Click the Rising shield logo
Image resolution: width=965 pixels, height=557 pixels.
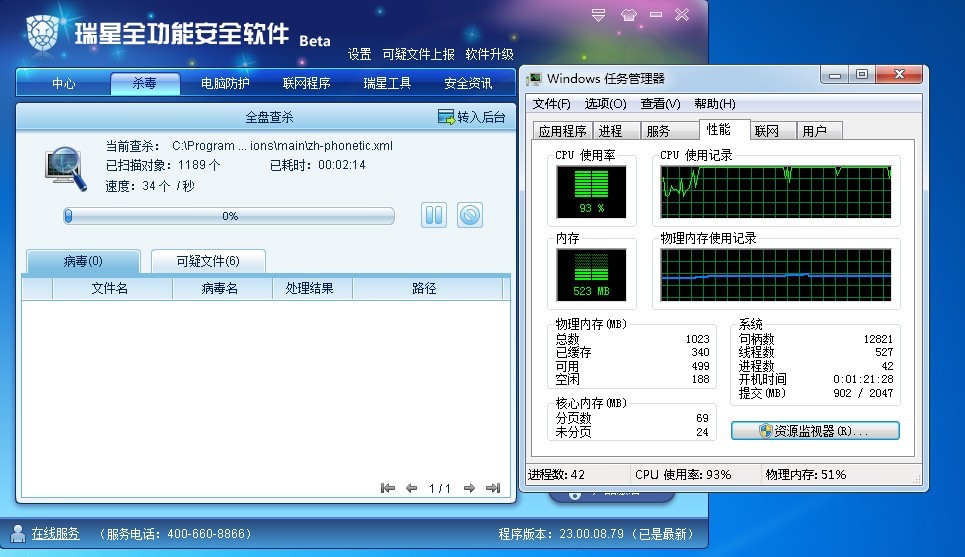pyautogui.click(x=43, y=33)
